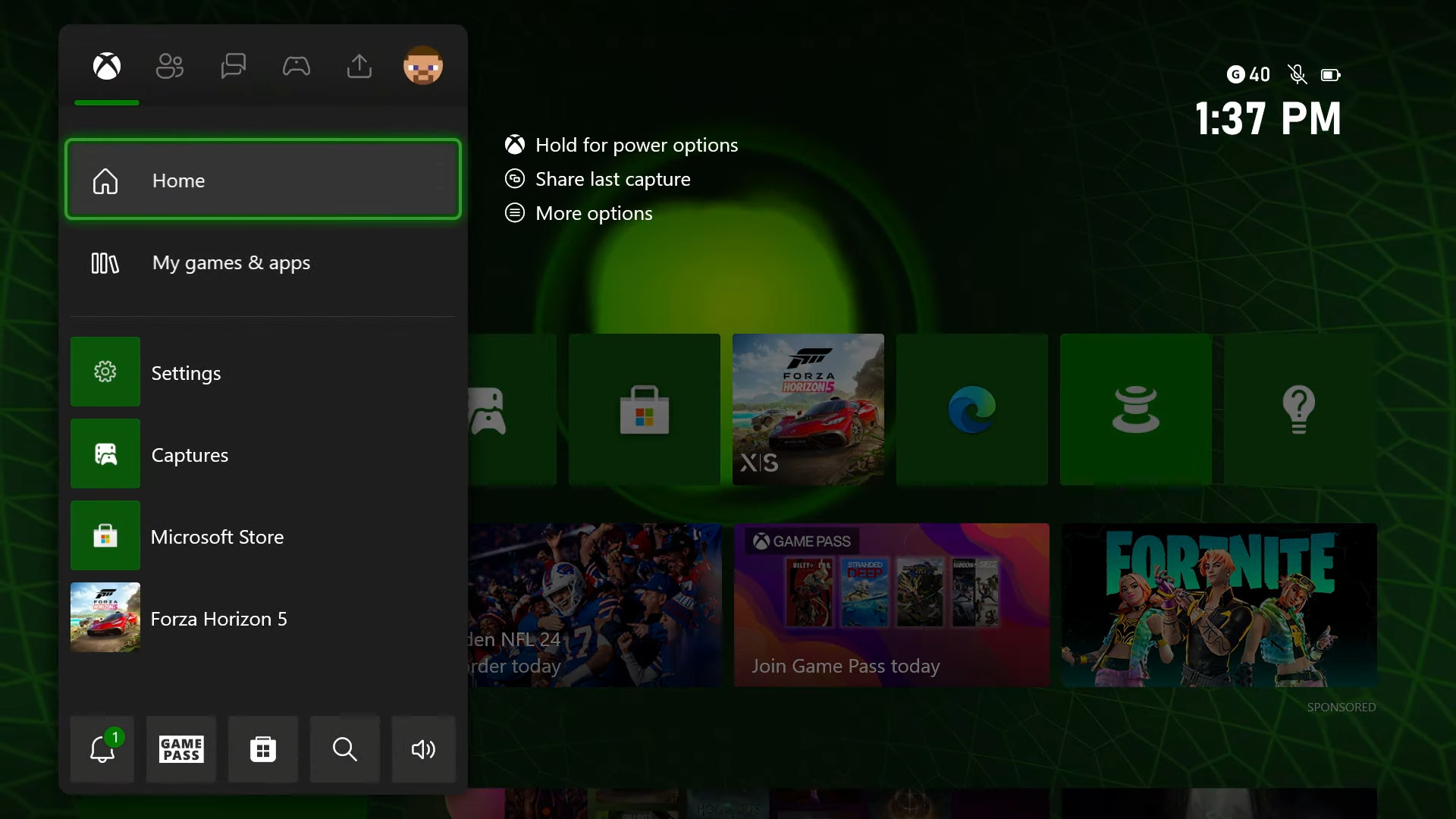
Task: Select the Minecraft profile avatar
Action: 422,66
